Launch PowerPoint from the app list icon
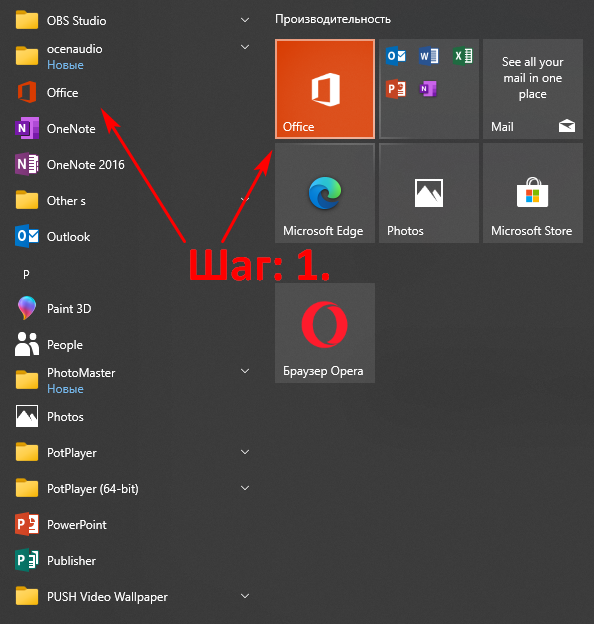Screen dimensions: 594x624 [x=27, y=524]
